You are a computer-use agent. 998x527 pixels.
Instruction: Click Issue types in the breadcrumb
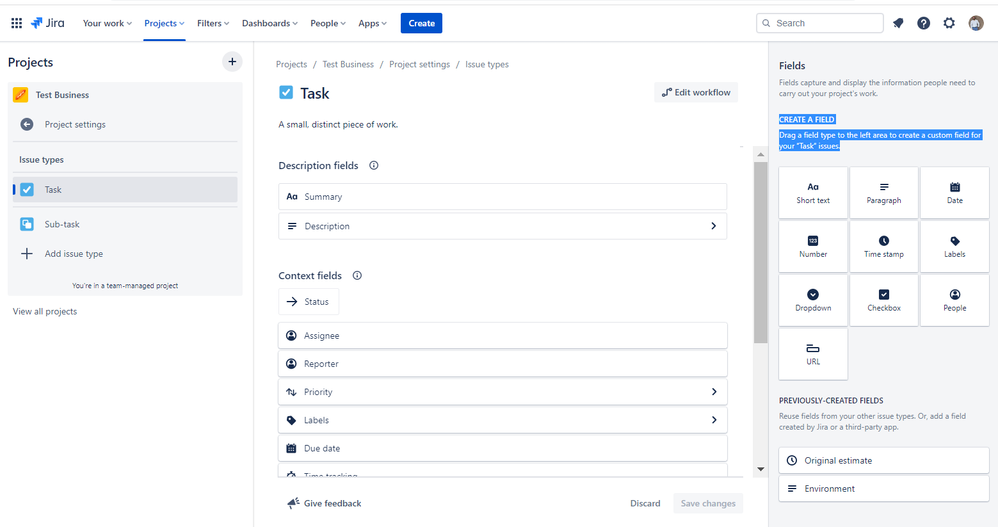pyautogui.click(x=487, y=64)
